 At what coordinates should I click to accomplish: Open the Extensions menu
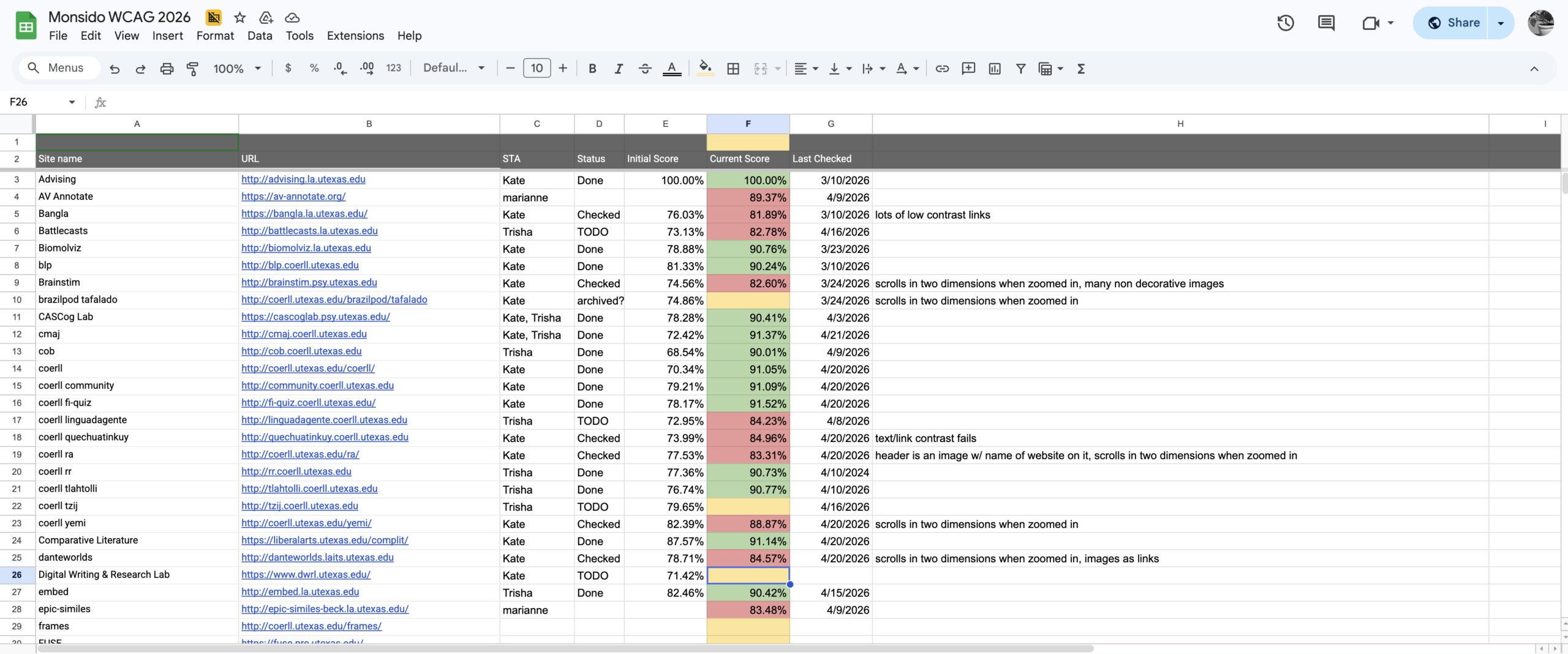point(355,36)
